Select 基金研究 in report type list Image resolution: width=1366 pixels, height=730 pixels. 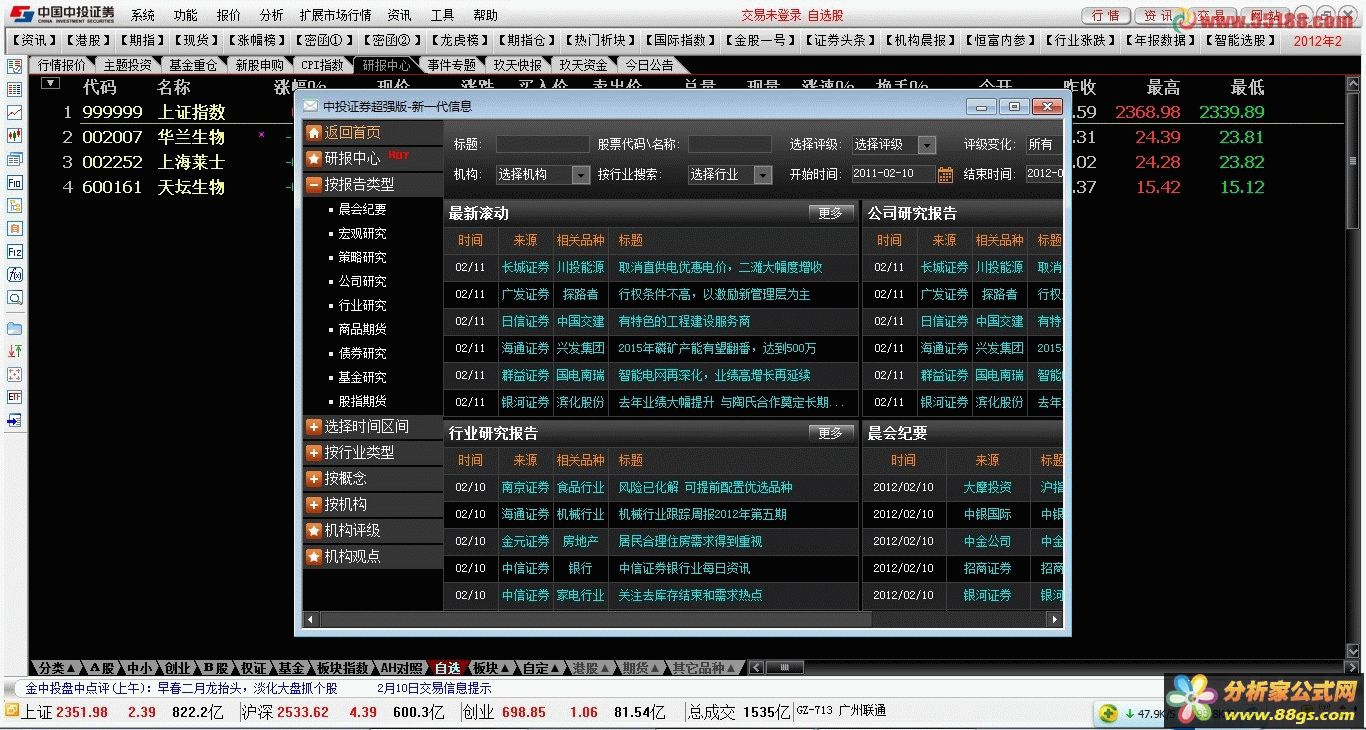[x=362, y=377]
